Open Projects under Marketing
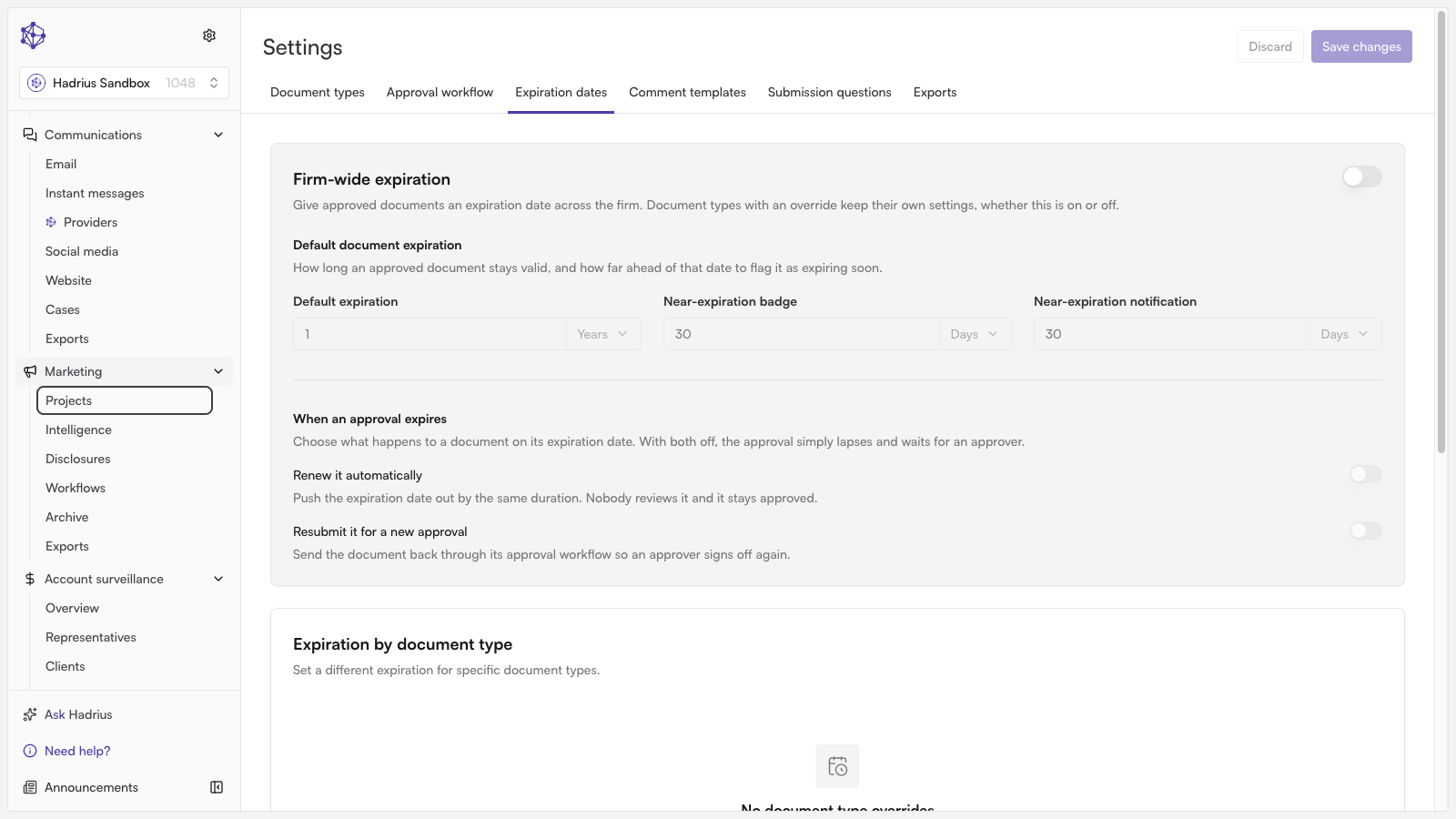Viewport: 1456px width, 819px height. (125, 400)
